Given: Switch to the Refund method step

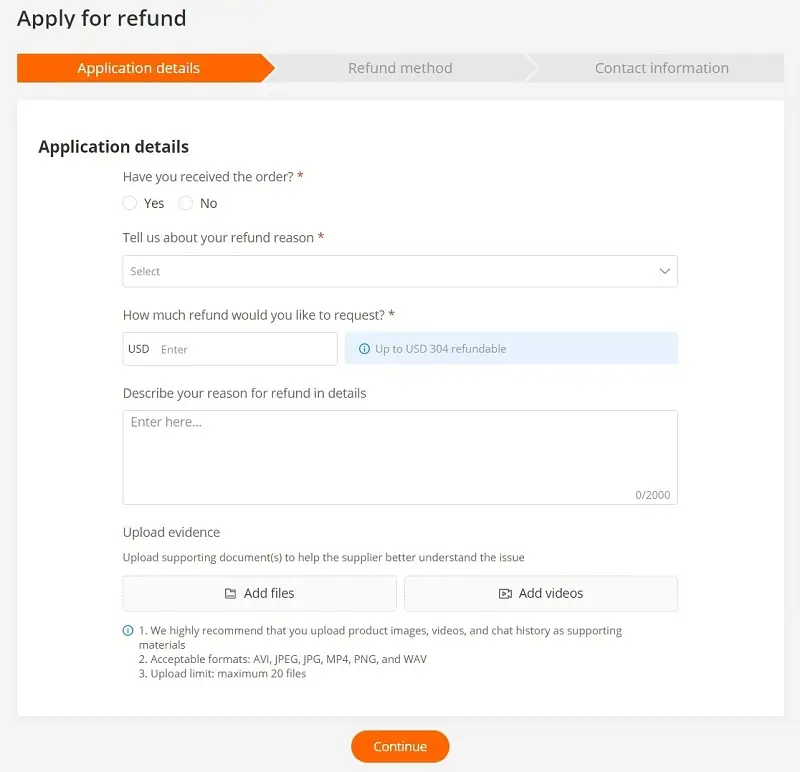Looking at the screenshot, I should [x=400, y=68].
